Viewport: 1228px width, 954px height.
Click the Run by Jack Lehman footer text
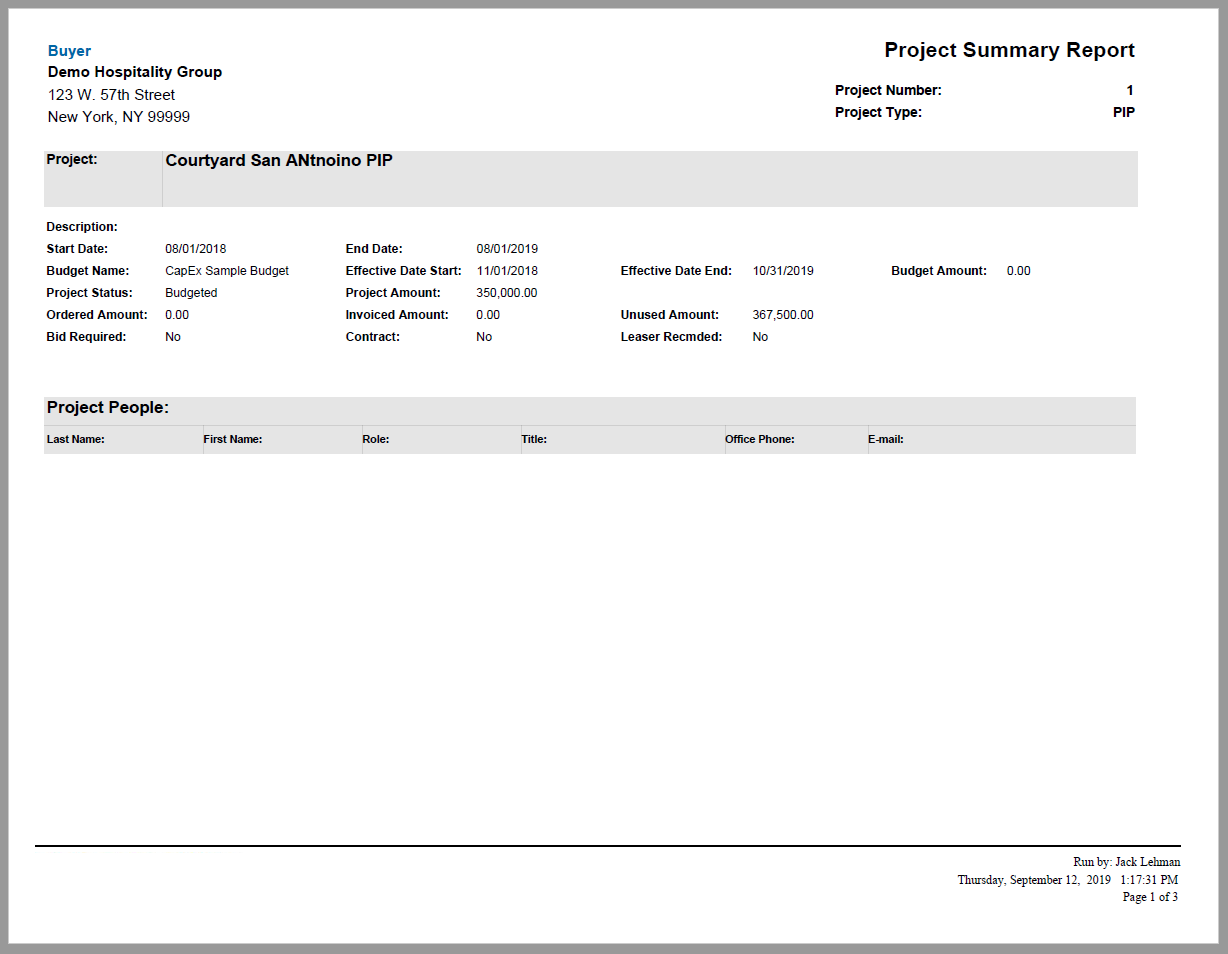click(x=1125, y=861)
